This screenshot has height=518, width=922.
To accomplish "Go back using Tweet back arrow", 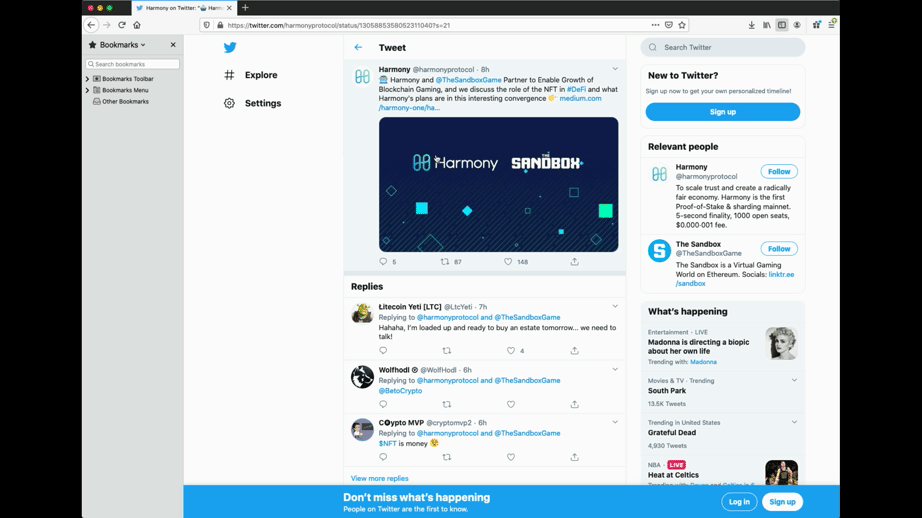I will click(358, 47).
